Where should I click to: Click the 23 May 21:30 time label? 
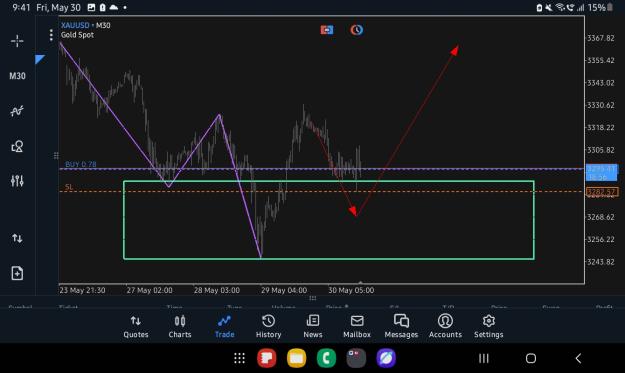(x=82, y=291)
